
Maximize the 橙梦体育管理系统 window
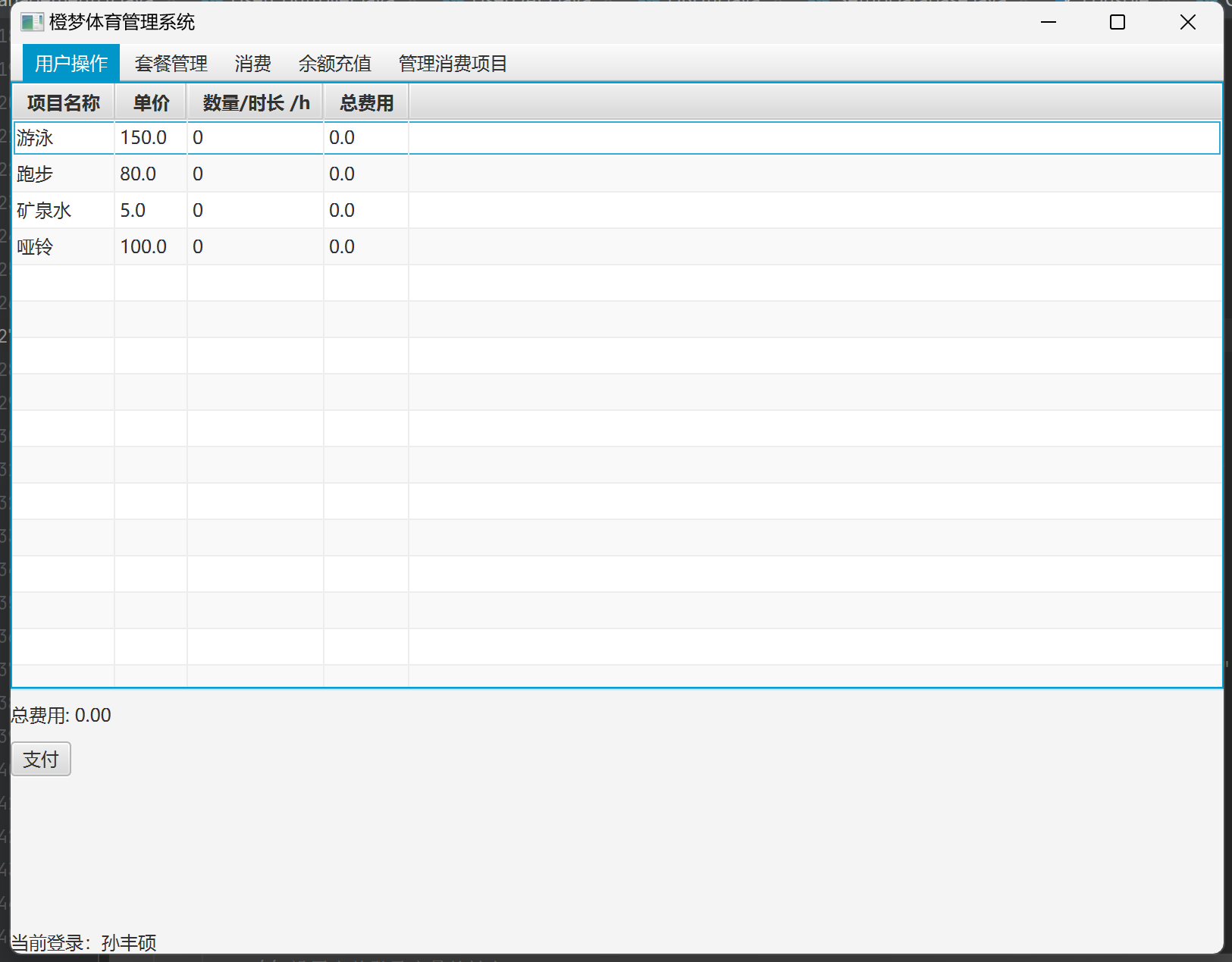[1118, 23]
